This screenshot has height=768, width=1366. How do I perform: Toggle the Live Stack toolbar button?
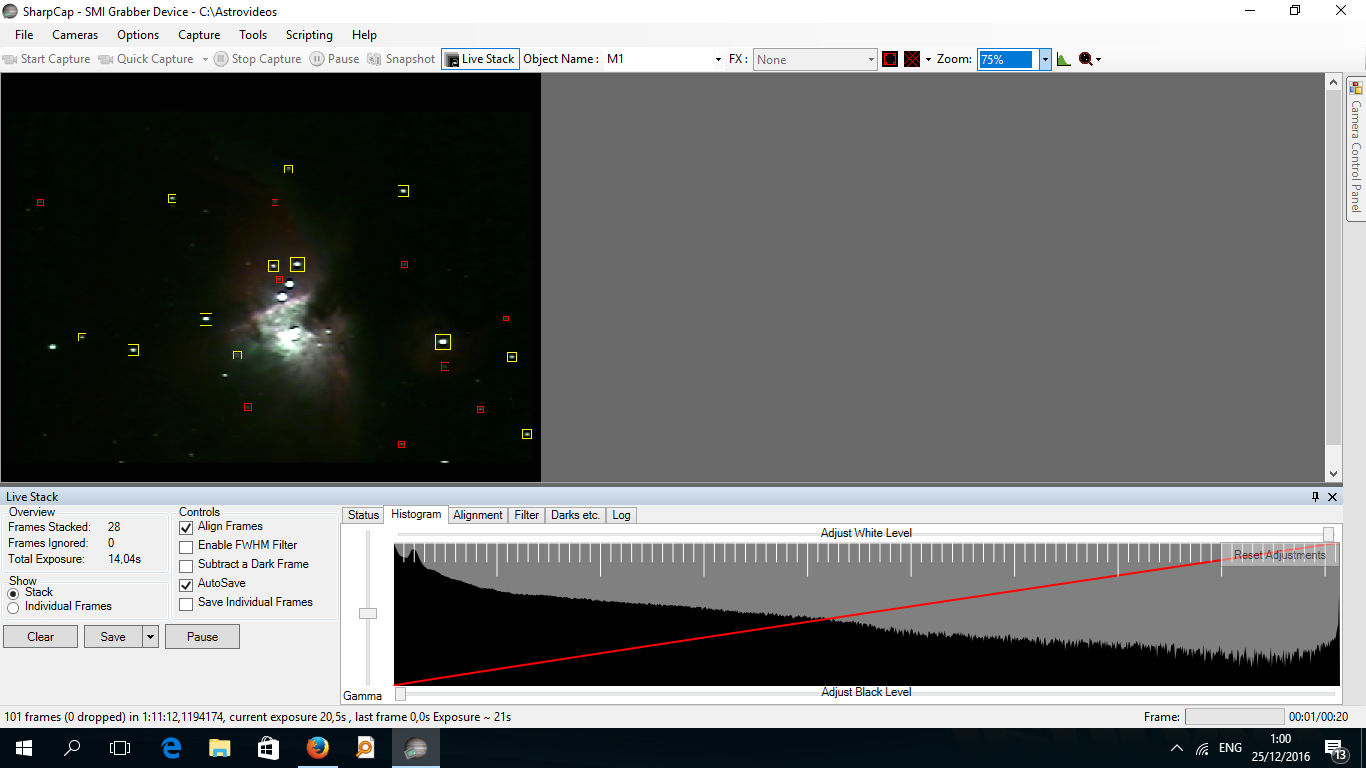click(x=480, y=59)
